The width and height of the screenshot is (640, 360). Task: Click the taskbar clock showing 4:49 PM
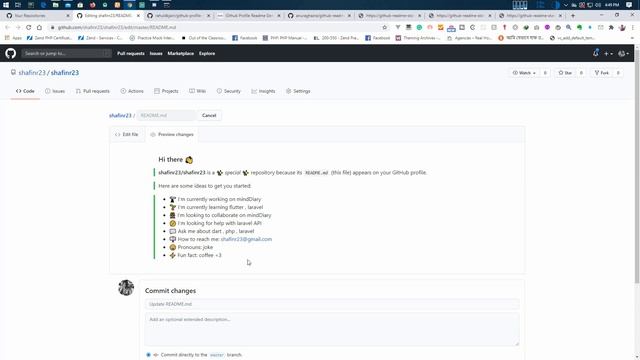612,5
